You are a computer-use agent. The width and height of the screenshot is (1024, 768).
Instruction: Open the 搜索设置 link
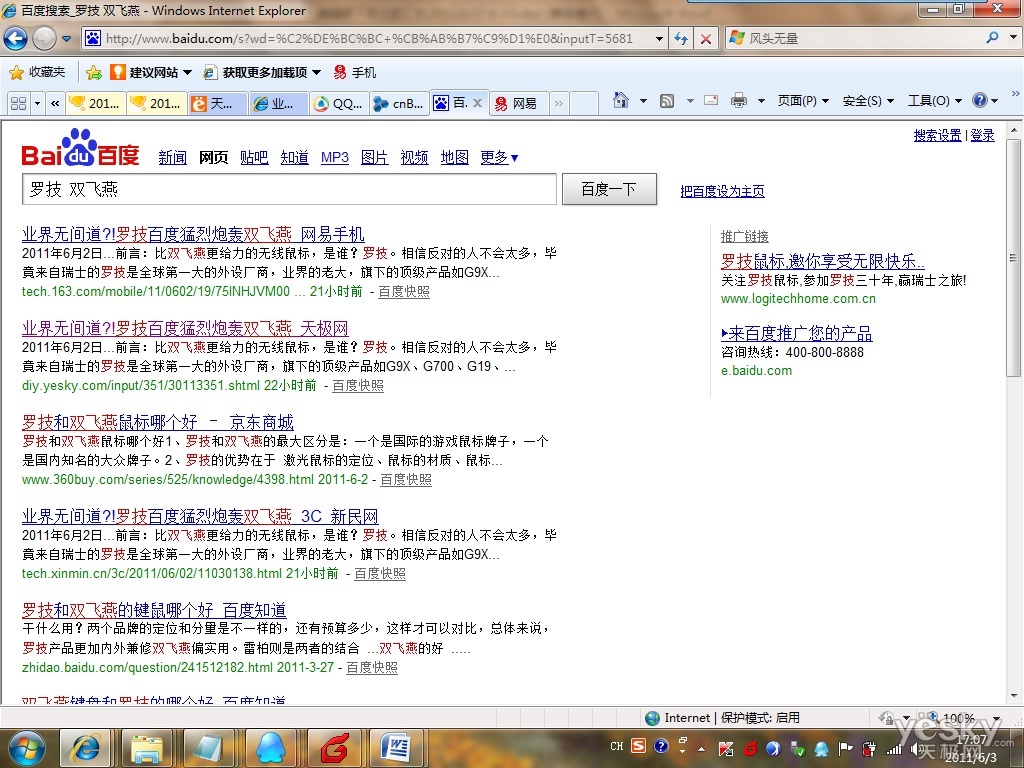coord(937,135)
